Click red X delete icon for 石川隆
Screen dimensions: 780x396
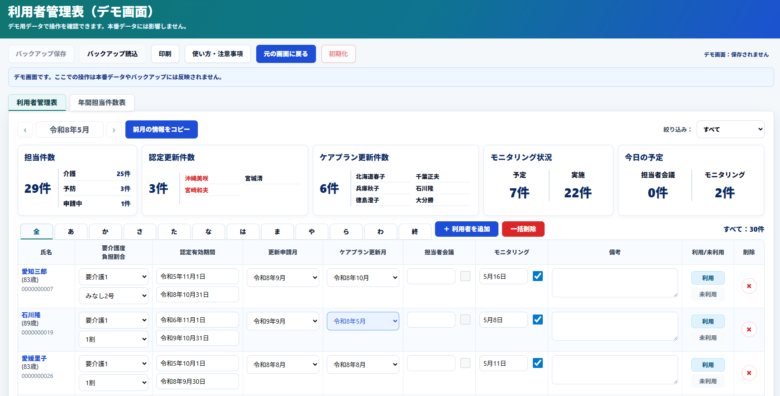(x=749, y=329)
